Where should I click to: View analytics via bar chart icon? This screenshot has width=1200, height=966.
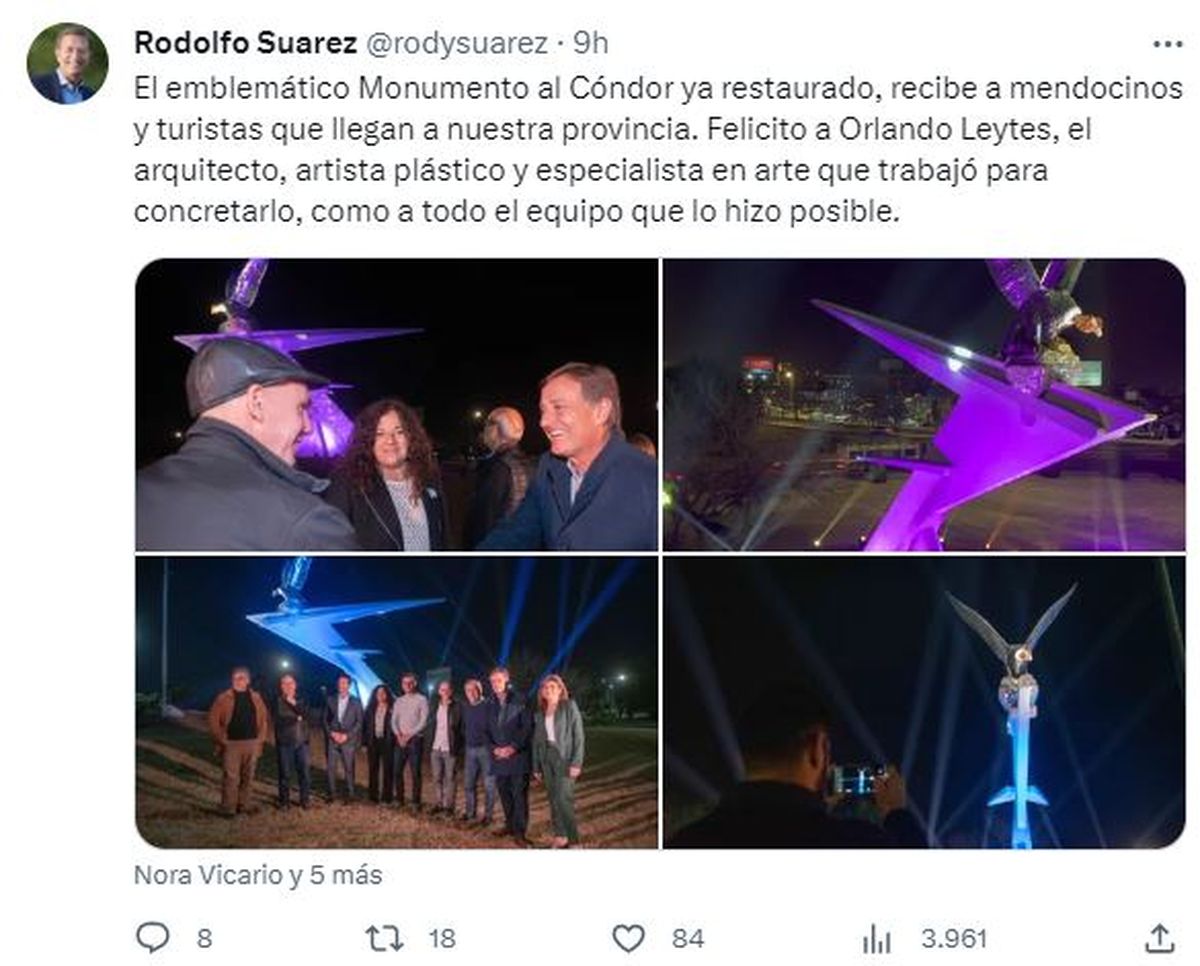point(877,938)
